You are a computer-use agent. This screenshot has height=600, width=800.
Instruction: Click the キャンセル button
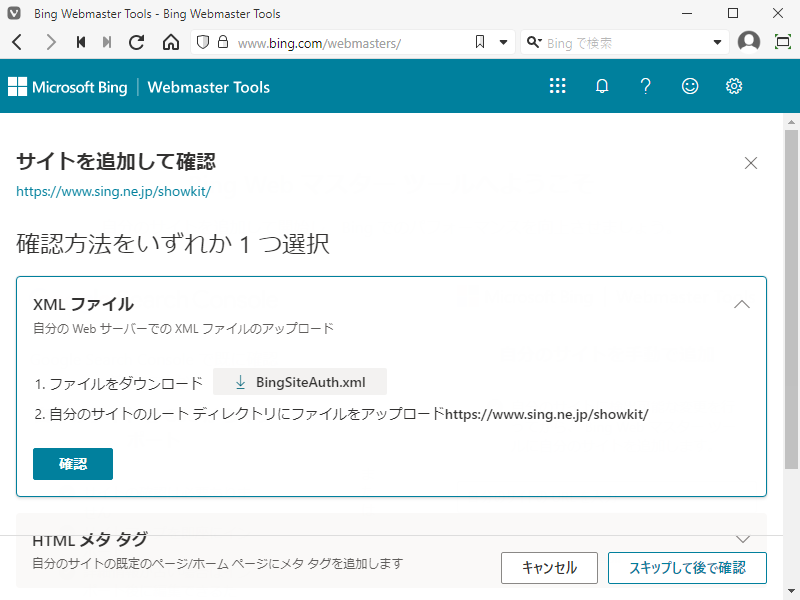click(x=549, y=568)
